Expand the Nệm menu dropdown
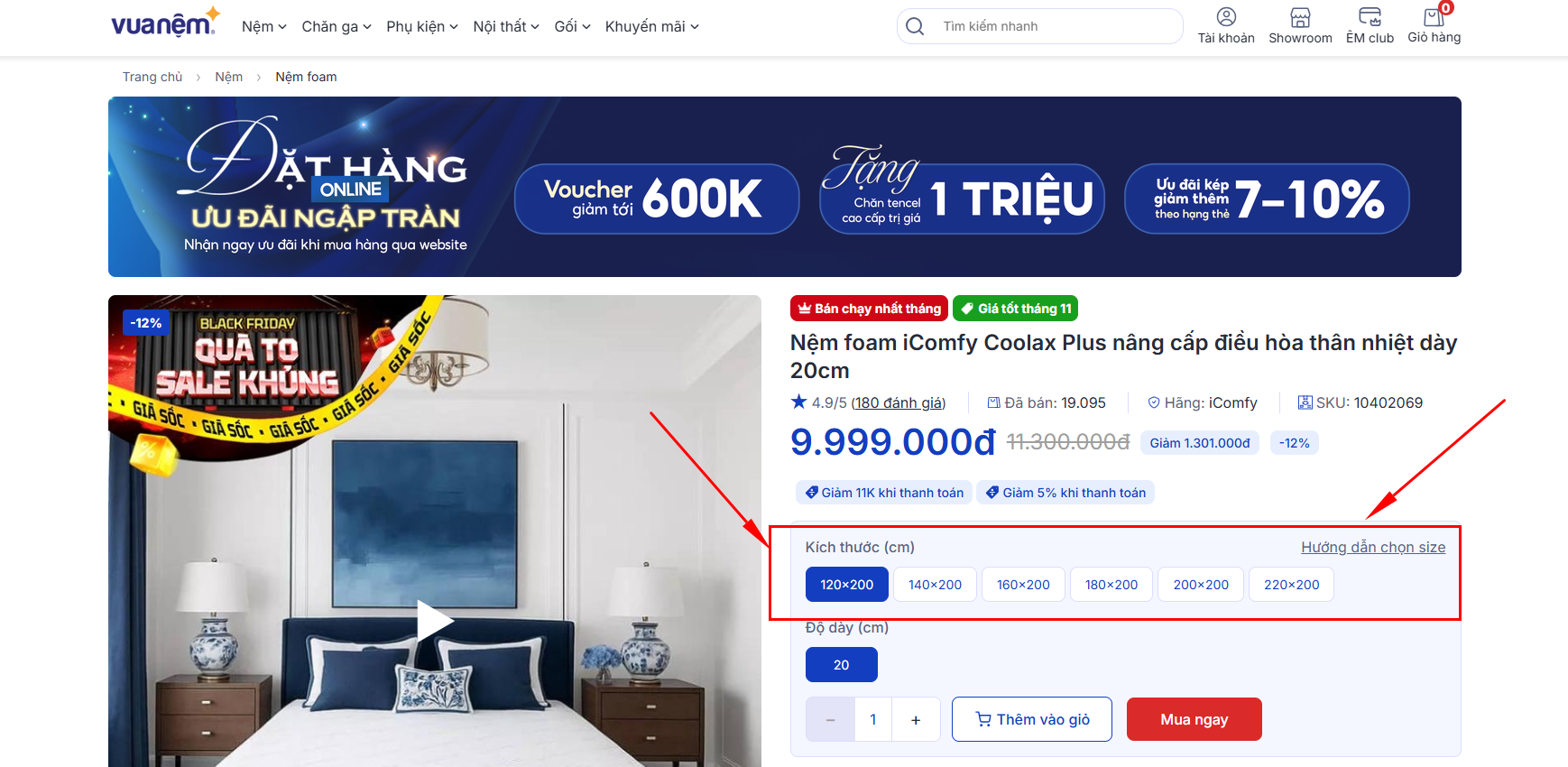This screenshot has height=767, width=1568. tap(263, 26)
